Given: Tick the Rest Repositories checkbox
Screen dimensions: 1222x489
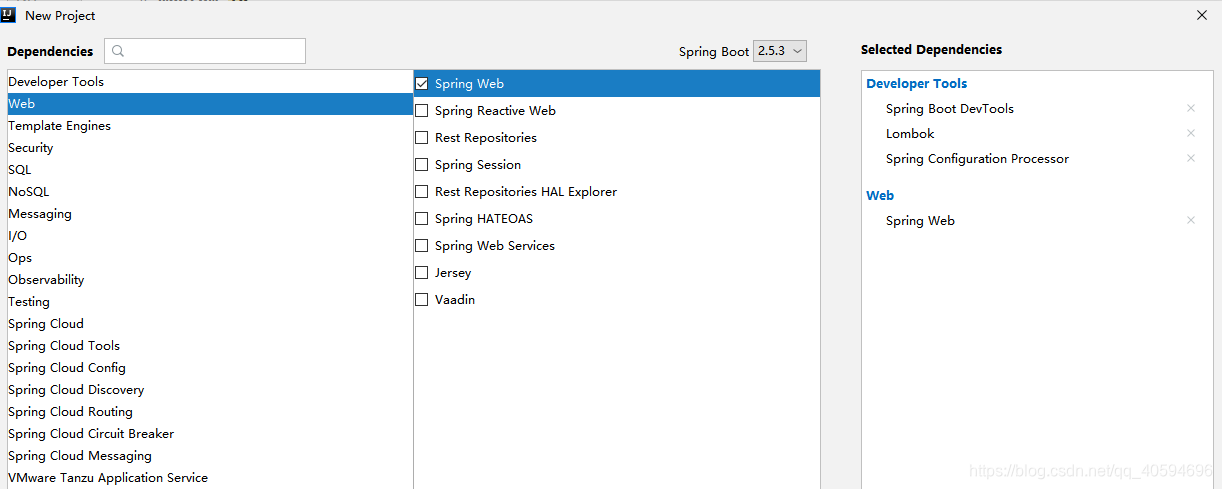Looking at the screenshot, I should [x=422, y=138].
